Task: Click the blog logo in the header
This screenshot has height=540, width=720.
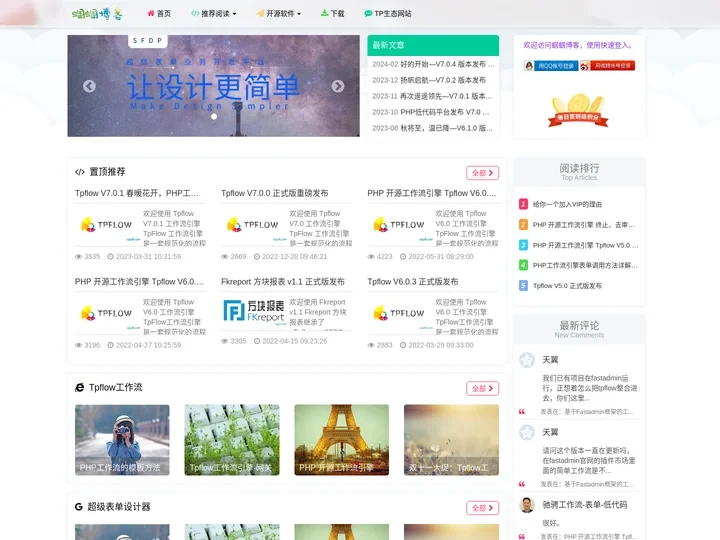Action: (x=97, y=14)
